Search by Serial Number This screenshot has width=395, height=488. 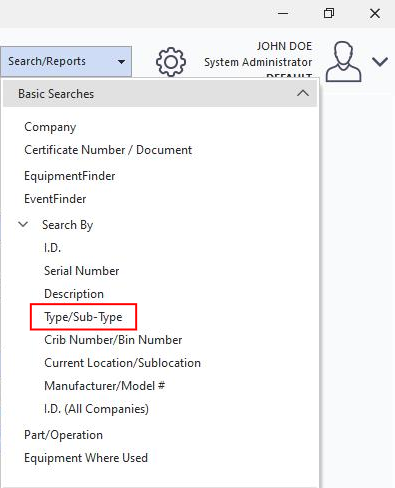tap(82, 271)
